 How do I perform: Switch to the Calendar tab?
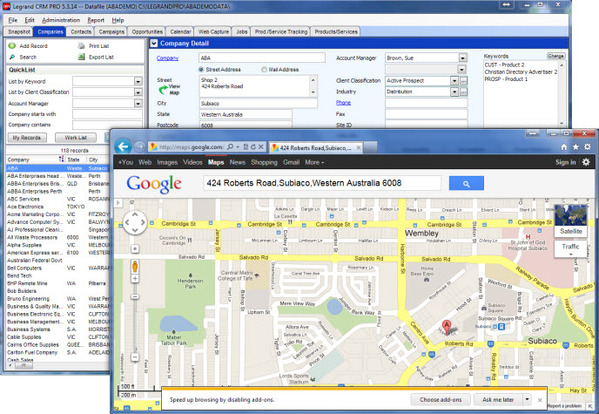point(180,32)
